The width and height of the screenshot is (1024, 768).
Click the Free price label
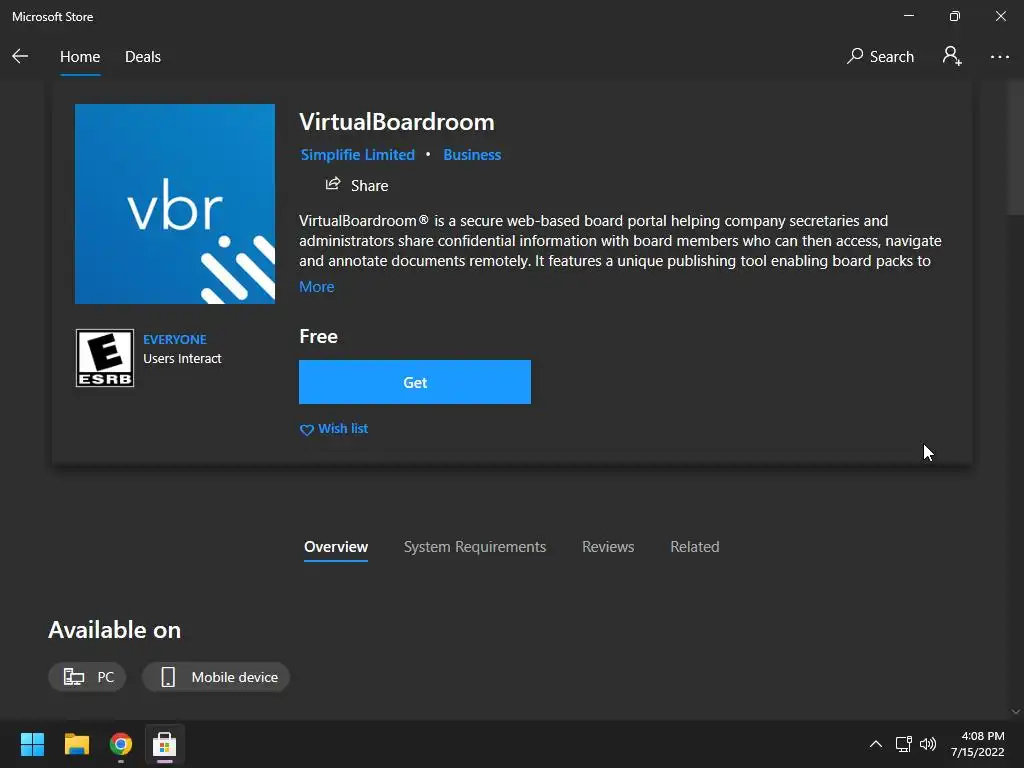pos(319,336)
